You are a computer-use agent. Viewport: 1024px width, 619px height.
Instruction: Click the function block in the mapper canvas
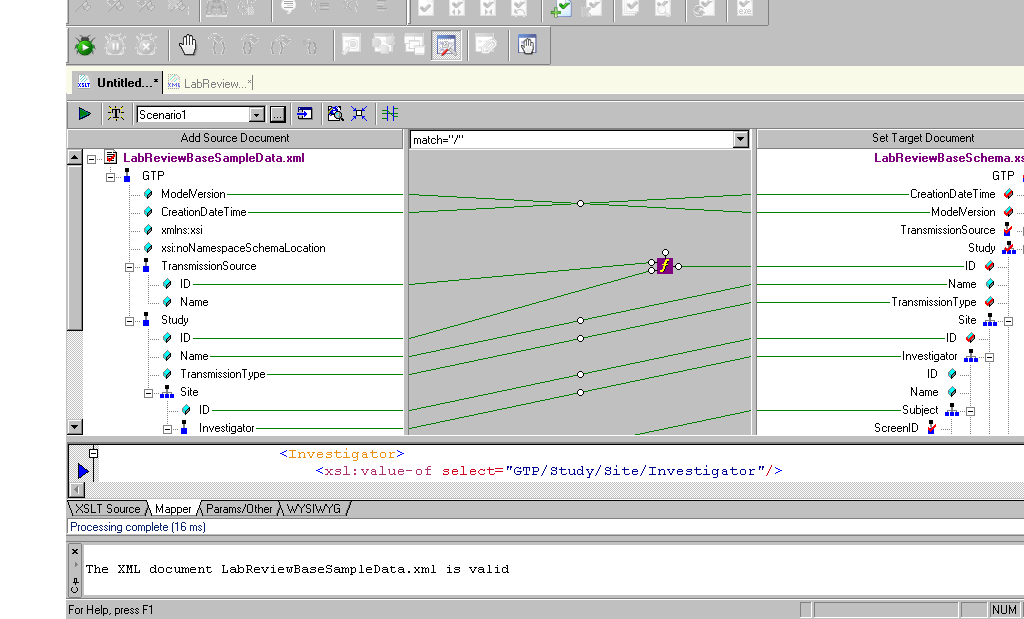pyautogui.click(x=664, y=266)
